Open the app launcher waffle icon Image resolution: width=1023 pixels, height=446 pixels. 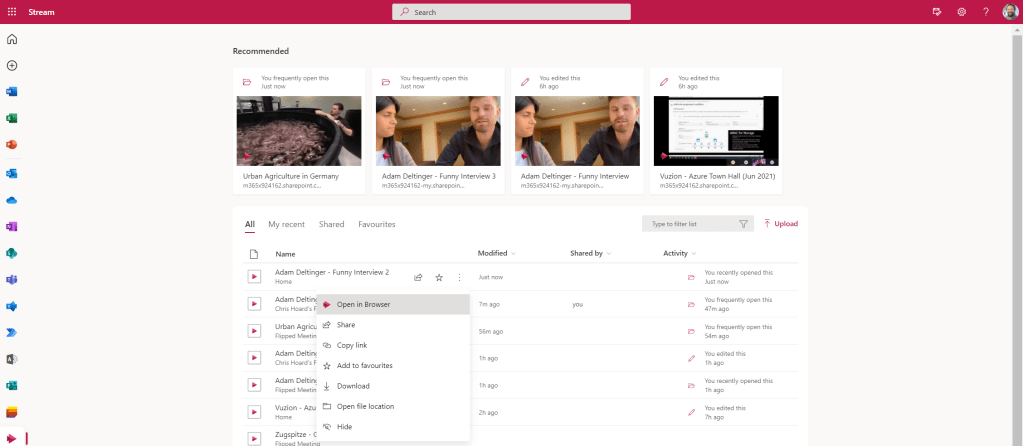click(x=12, y=12)
